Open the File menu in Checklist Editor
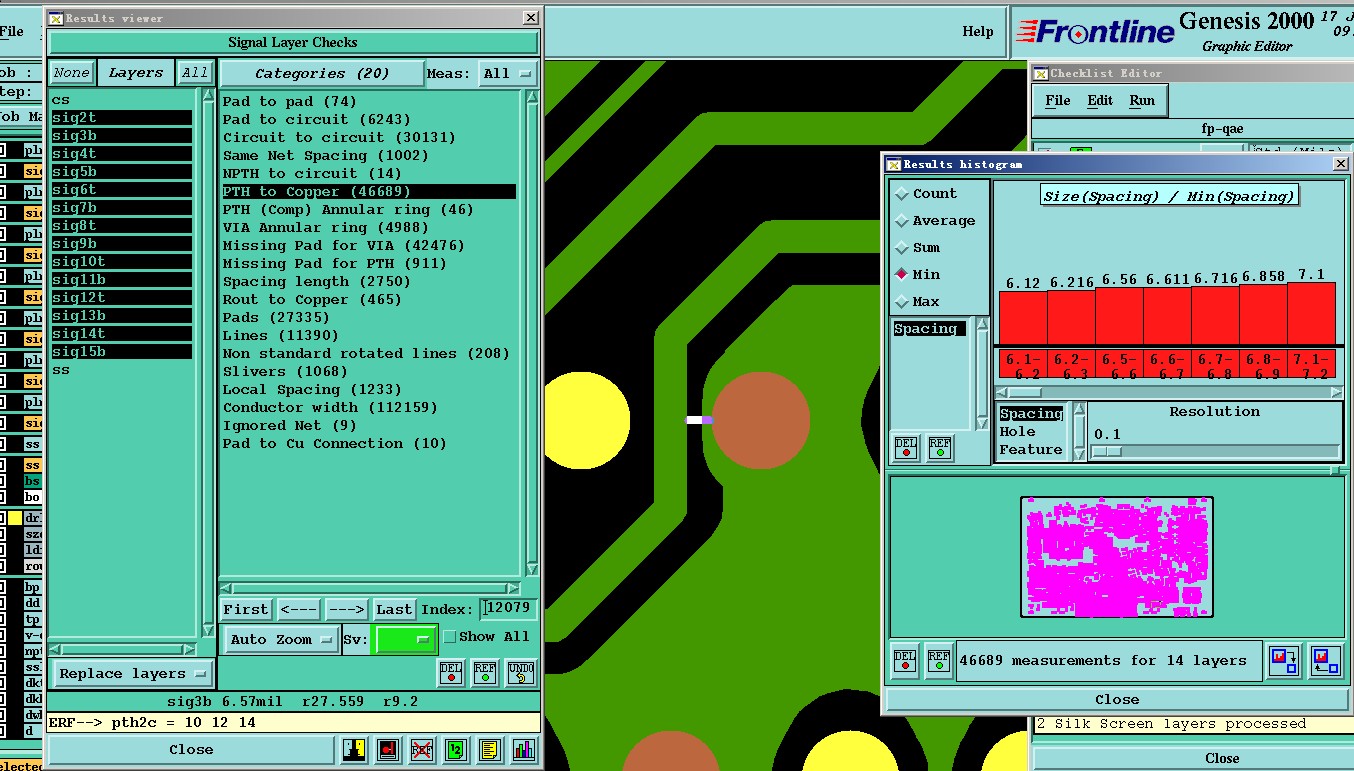The image size is (1354, 771). (1058, 101)
